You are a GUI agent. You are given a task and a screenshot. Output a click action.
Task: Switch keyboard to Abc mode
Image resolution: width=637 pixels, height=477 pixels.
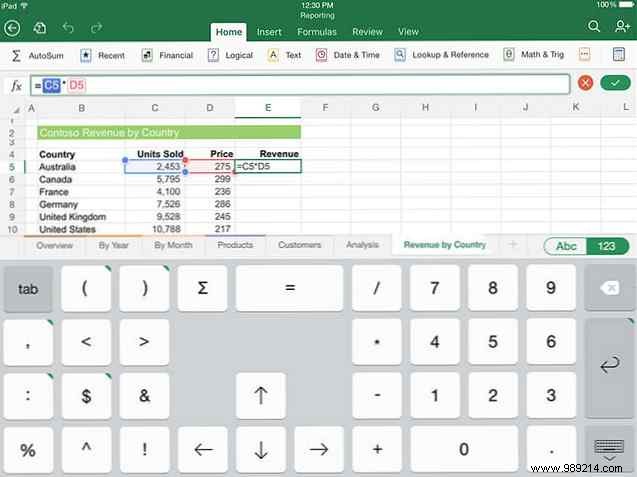pyautogui.click(x=566, y=246)
